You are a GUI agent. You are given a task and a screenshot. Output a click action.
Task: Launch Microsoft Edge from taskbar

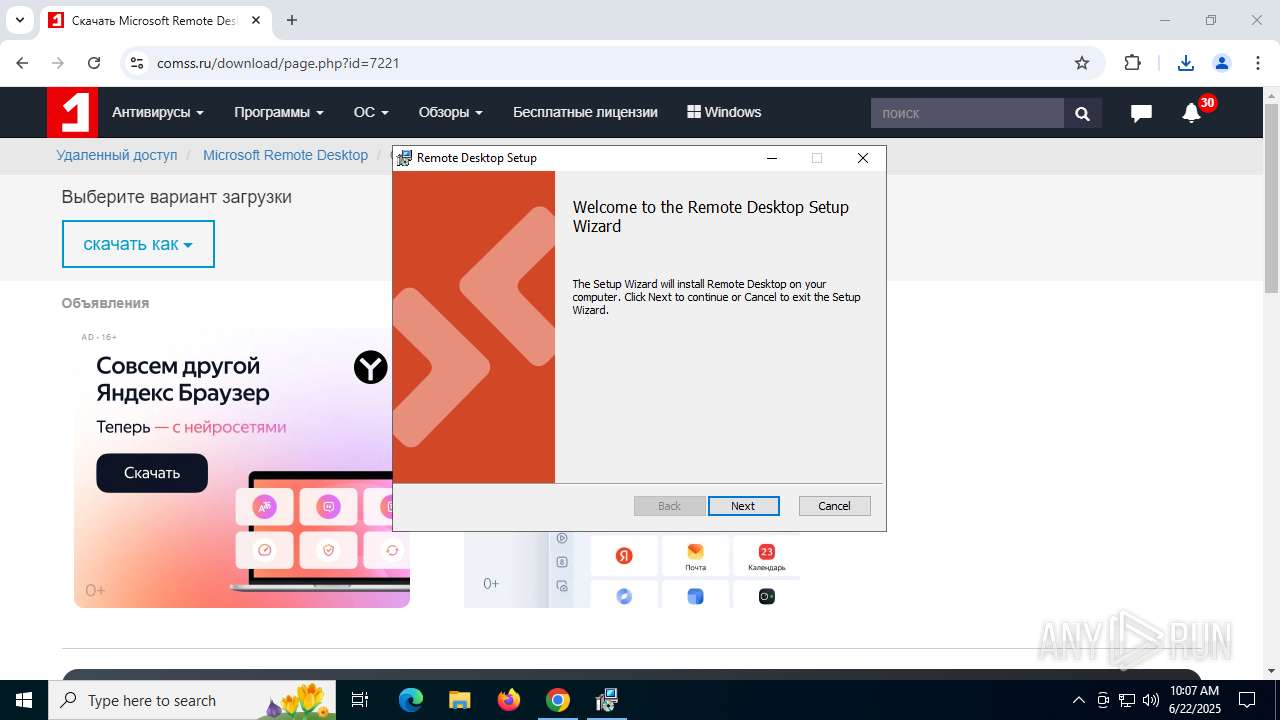411,700
